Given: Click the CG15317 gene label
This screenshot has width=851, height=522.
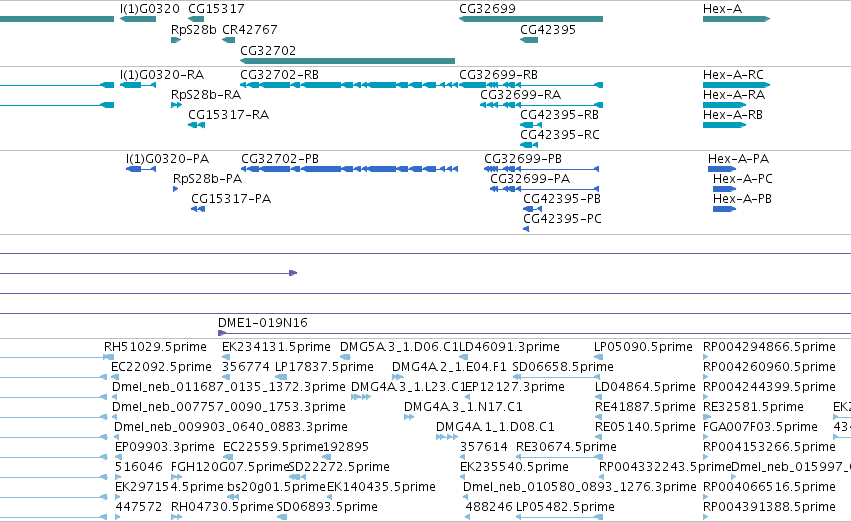Looking at the screenshot, I should pyautogui.click(x=216, y=9).
